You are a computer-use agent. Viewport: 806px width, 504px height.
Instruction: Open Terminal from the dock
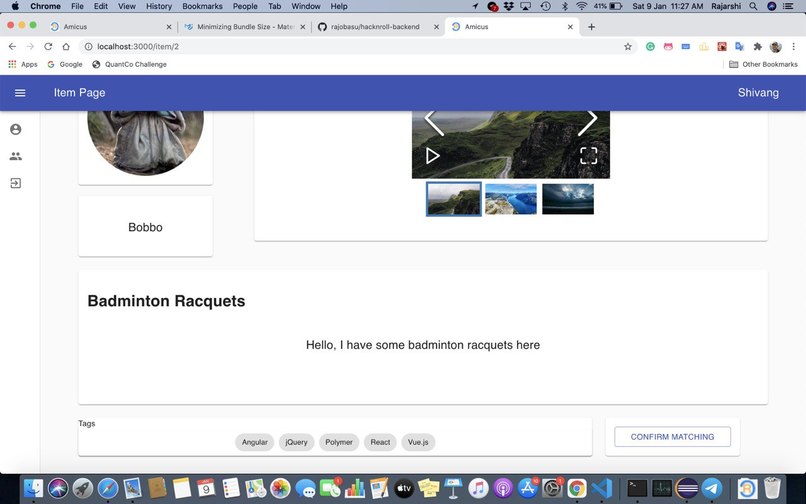(637, 488)
